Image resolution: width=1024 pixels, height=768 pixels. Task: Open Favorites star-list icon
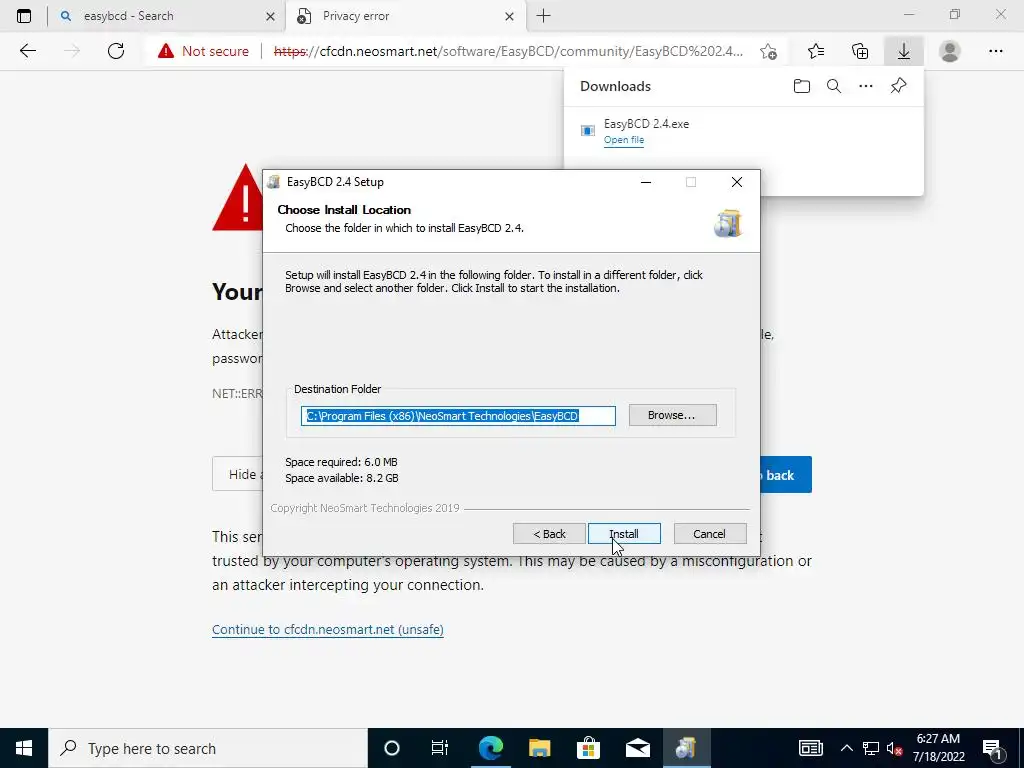(816, 51)
